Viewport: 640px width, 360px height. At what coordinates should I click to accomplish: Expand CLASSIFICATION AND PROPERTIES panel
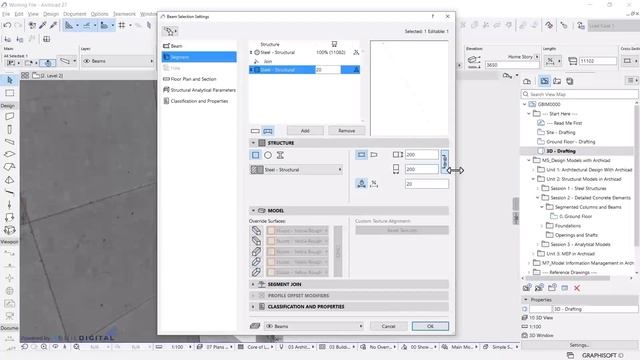[x=253, y=307]
